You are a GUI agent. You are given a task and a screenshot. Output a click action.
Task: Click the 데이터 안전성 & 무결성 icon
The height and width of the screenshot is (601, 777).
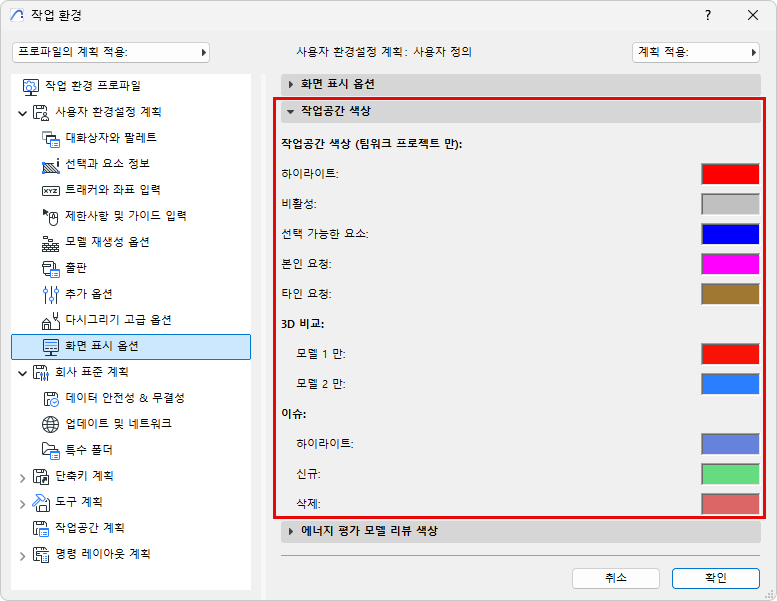click(x=51, y=399)
